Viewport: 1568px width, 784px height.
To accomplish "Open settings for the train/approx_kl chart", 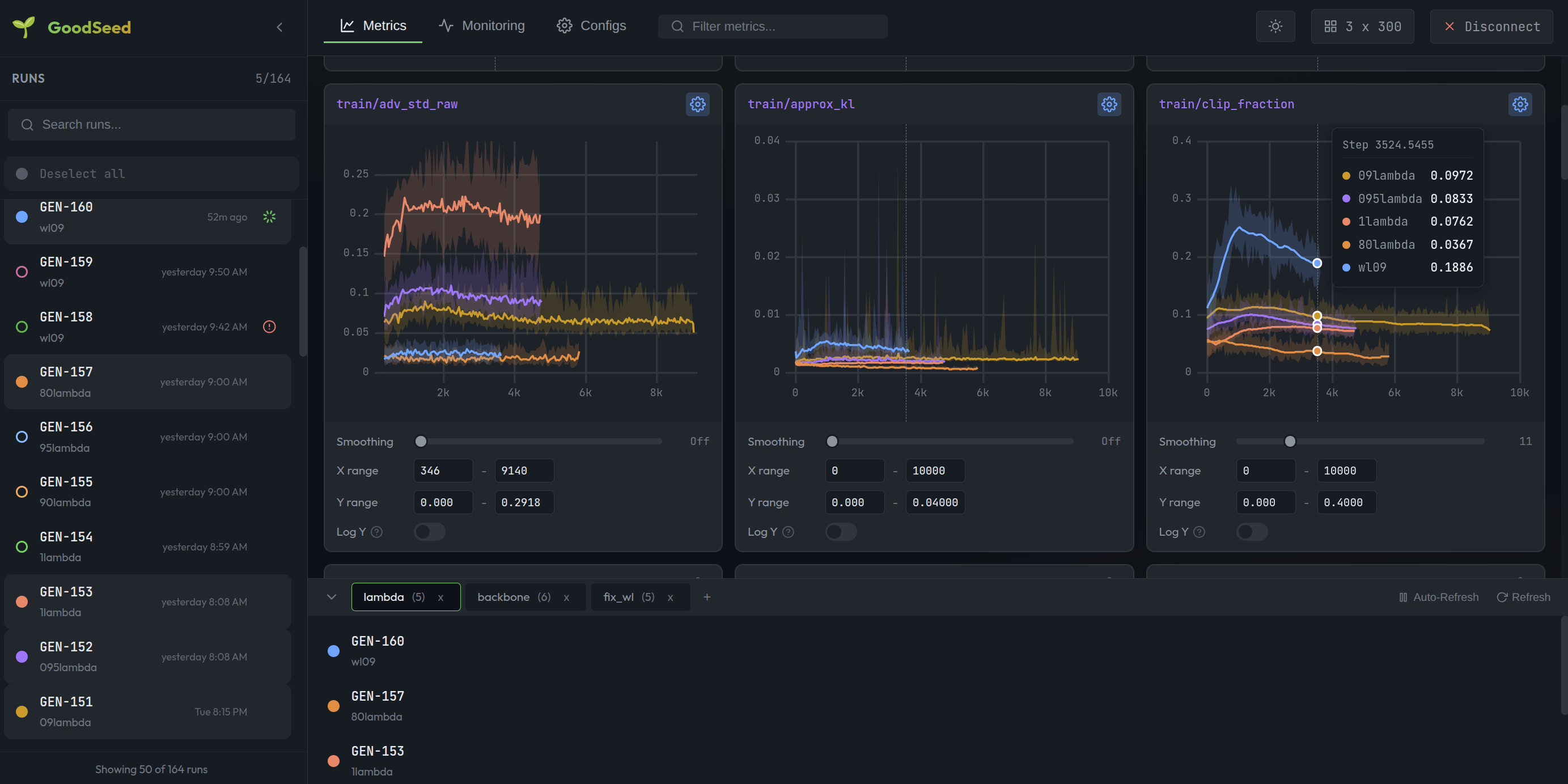I will tap(1109, 104).
